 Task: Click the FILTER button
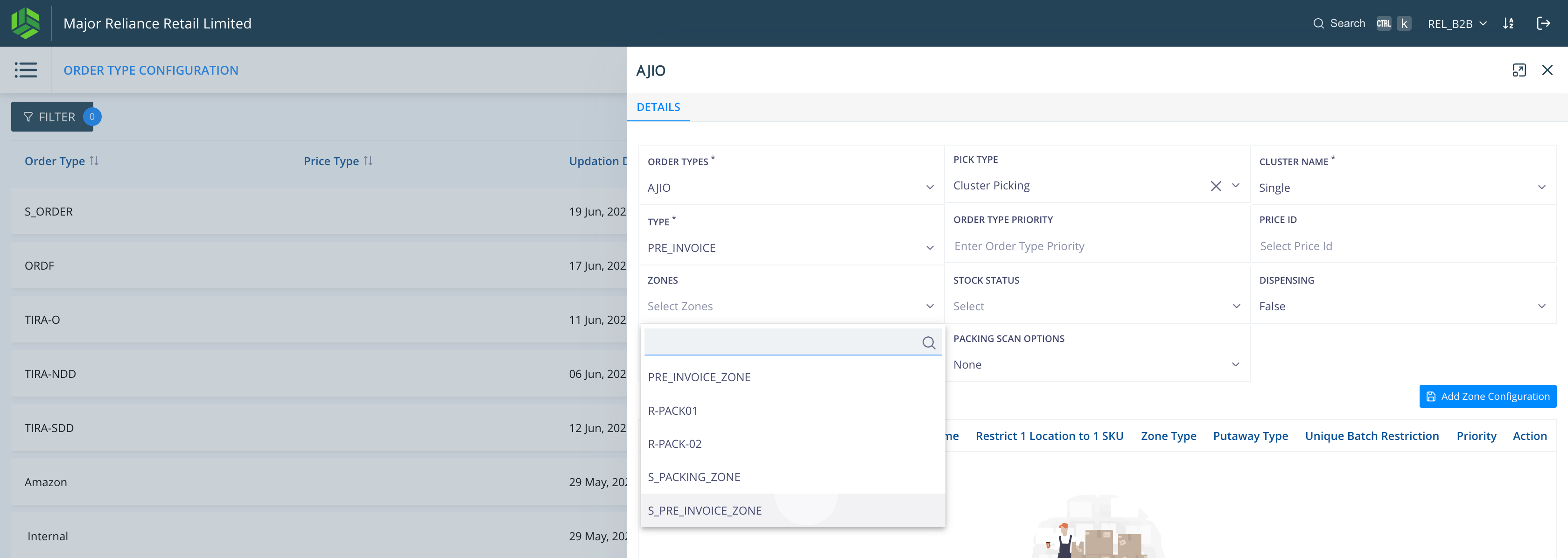[52, 117]
